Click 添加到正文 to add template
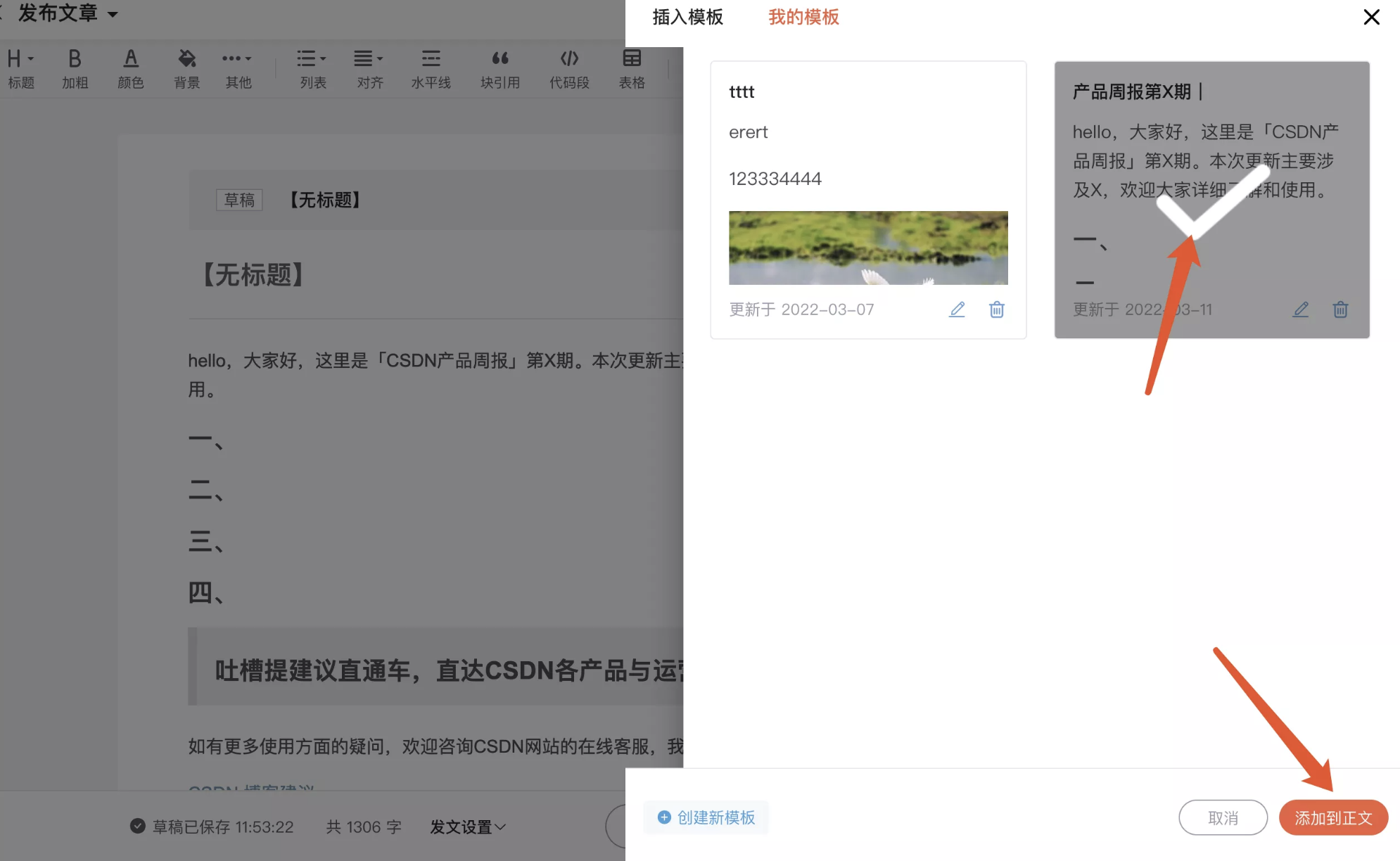The height and width of the screenshot is (861, 1400). click(1333, 817)
